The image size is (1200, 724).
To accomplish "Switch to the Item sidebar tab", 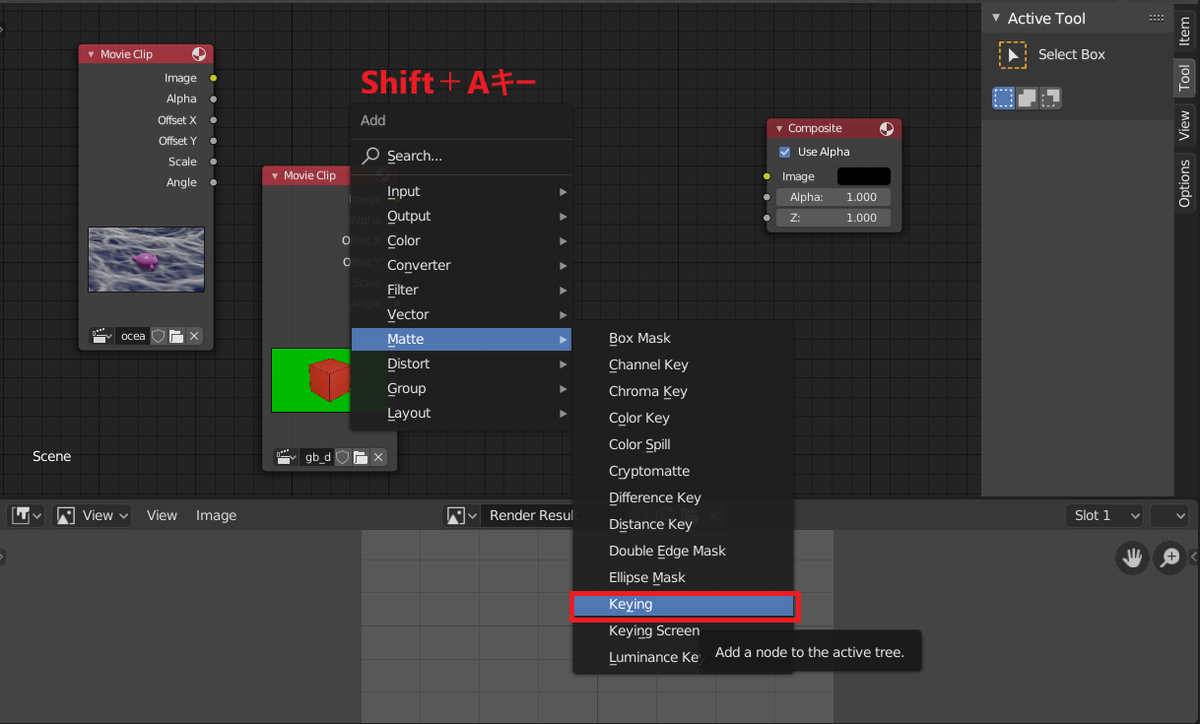I will 1185,30.
